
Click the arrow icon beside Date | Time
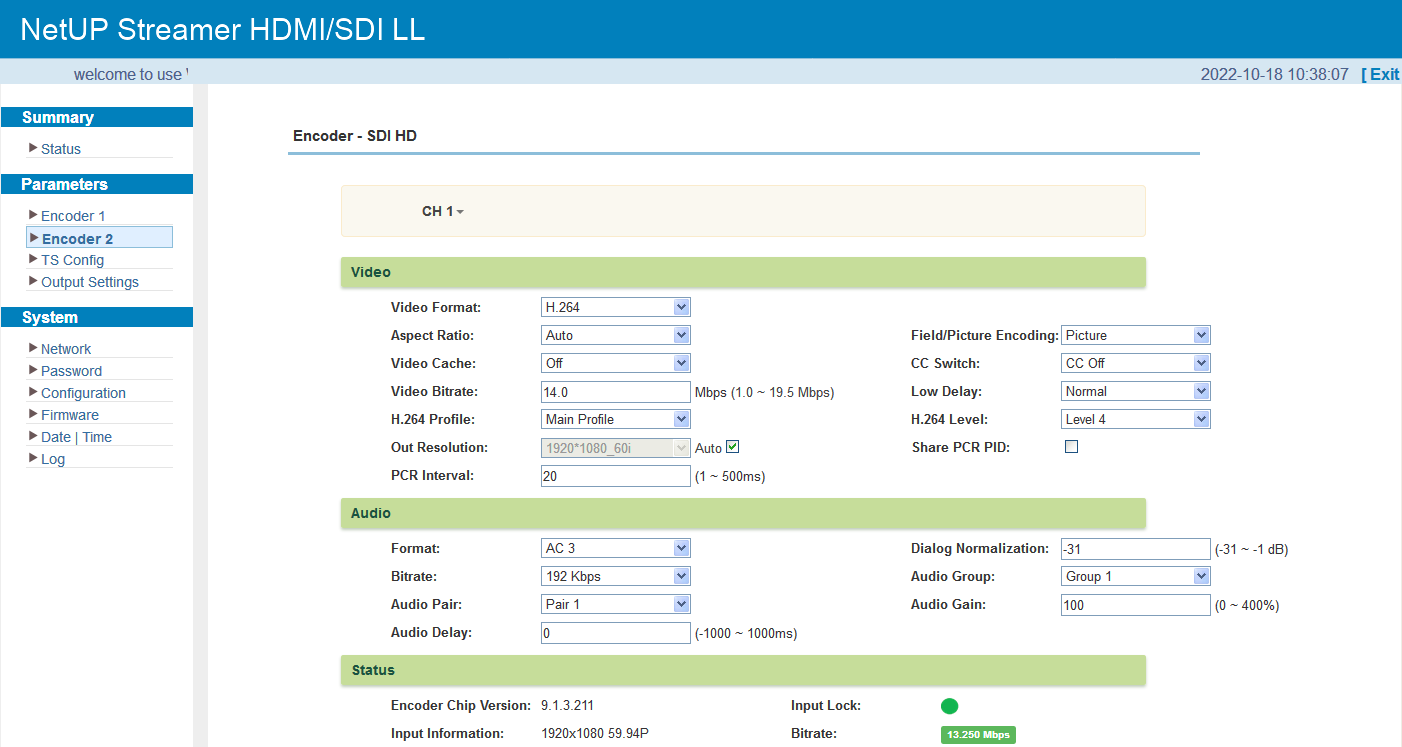(34, 436)
